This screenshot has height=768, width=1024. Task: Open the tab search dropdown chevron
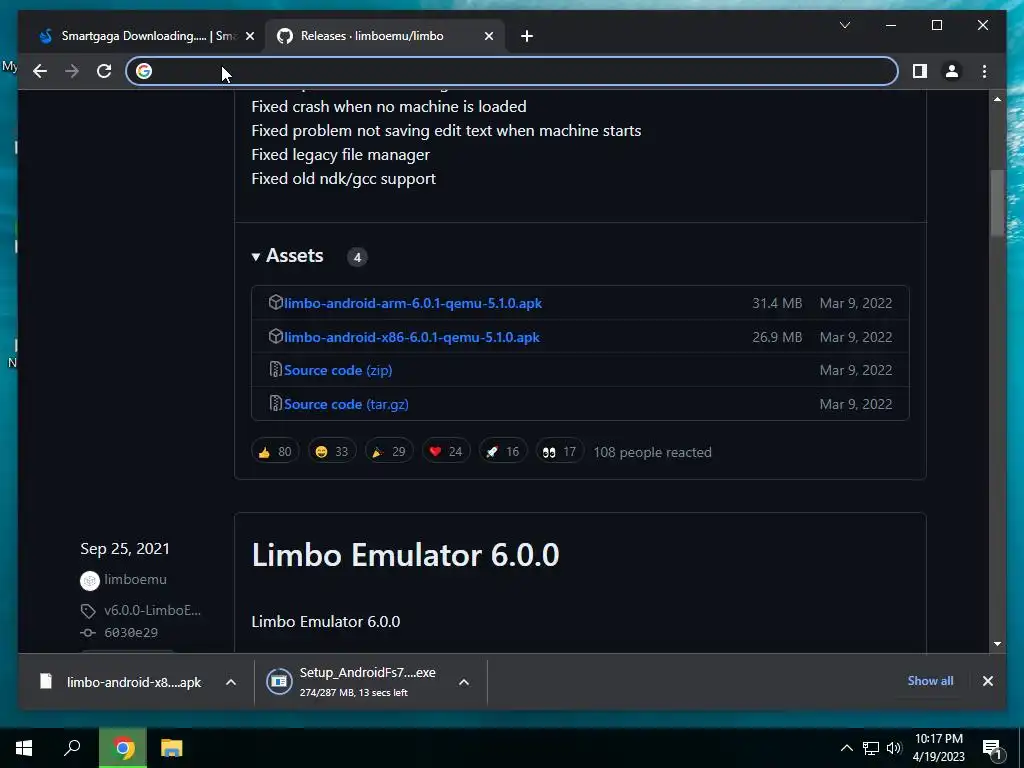(845, 25)
